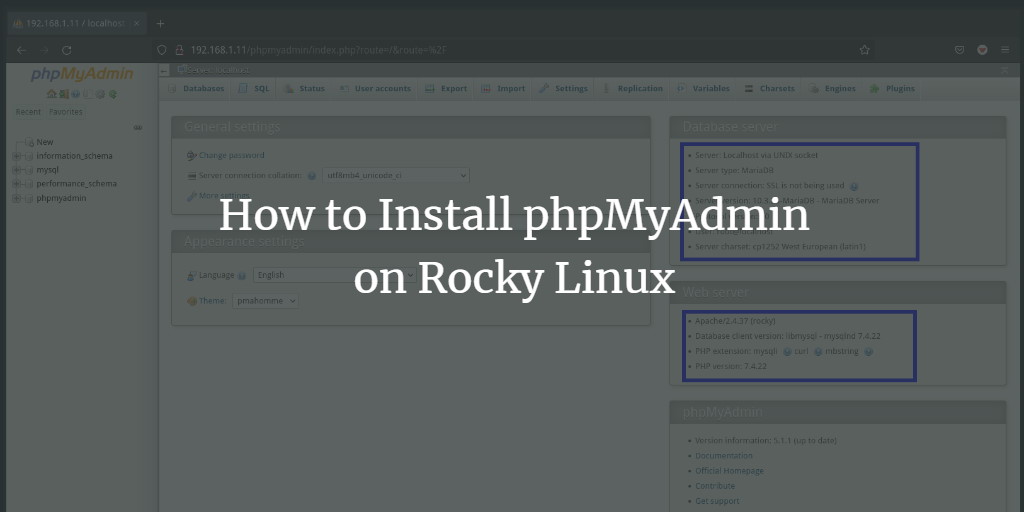This screenshot has width=1024, height=512.
Task: Click the help icon after curl extension
Action: click(x=818, y=351)
